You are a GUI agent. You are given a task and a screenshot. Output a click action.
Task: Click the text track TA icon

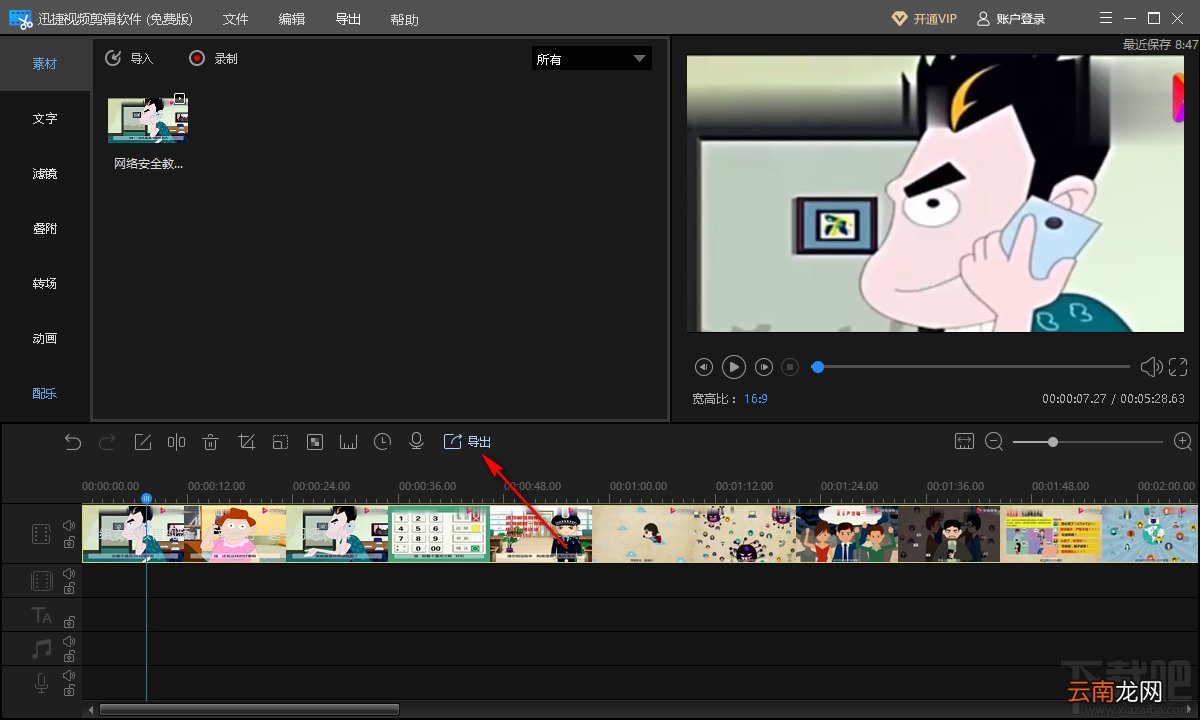pyautogui.click(x=41, y=615)
